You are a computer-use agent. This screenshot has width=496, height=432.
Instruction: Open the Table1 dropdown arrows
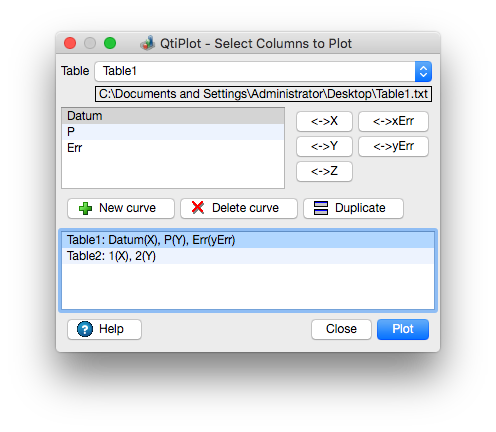click(x=423, y=71)
